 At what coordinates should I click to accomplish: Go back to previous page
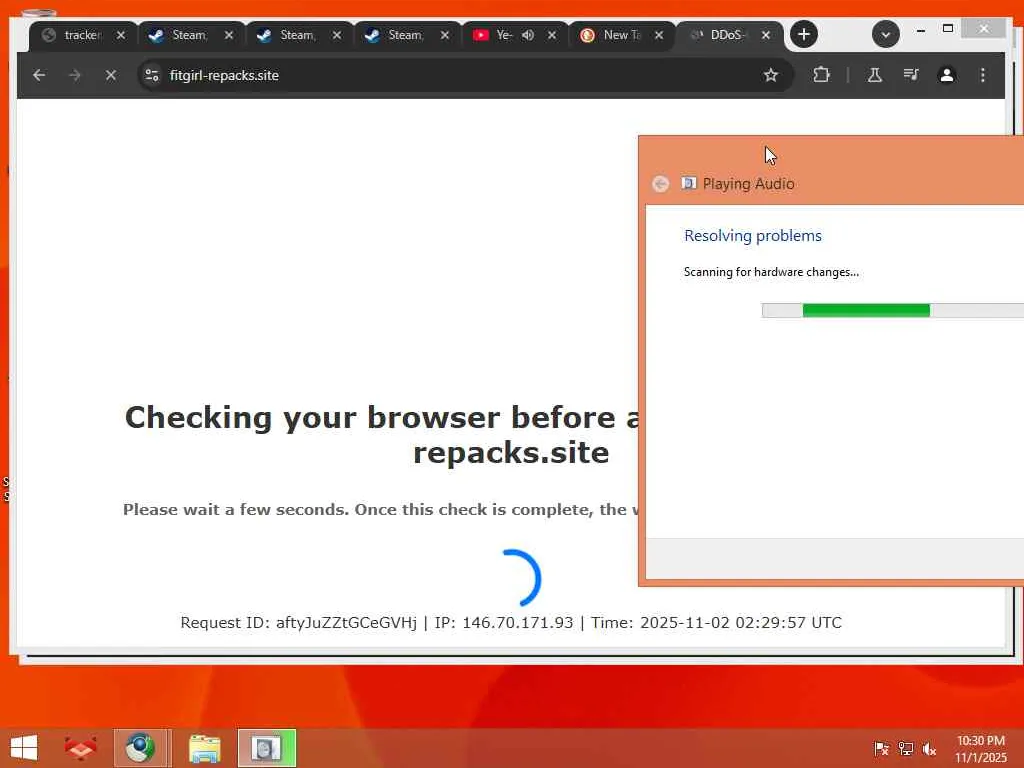(x=39, y=75)
